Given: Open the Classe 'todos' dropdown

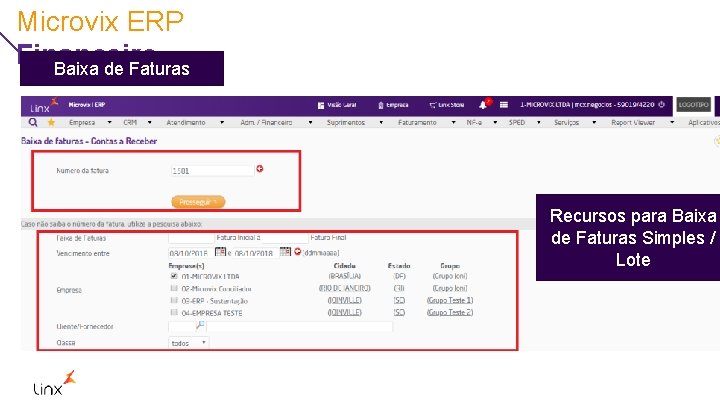Looking at the screenshot, I should pos(188,343).
